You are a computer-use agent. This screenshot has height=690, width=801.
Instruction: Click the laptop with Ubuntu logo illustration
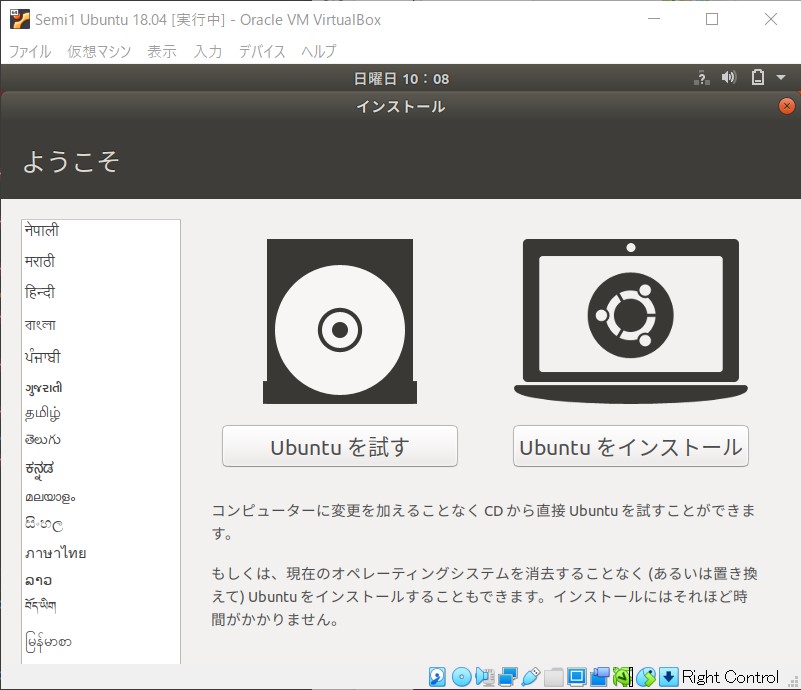(x=631, y=321)
